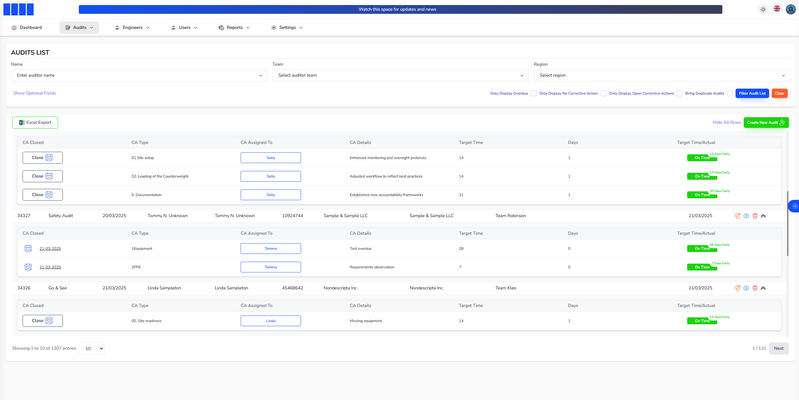Click the Filter Audit List button
Viewport: 799px width, 400px height.
(752, 93)
